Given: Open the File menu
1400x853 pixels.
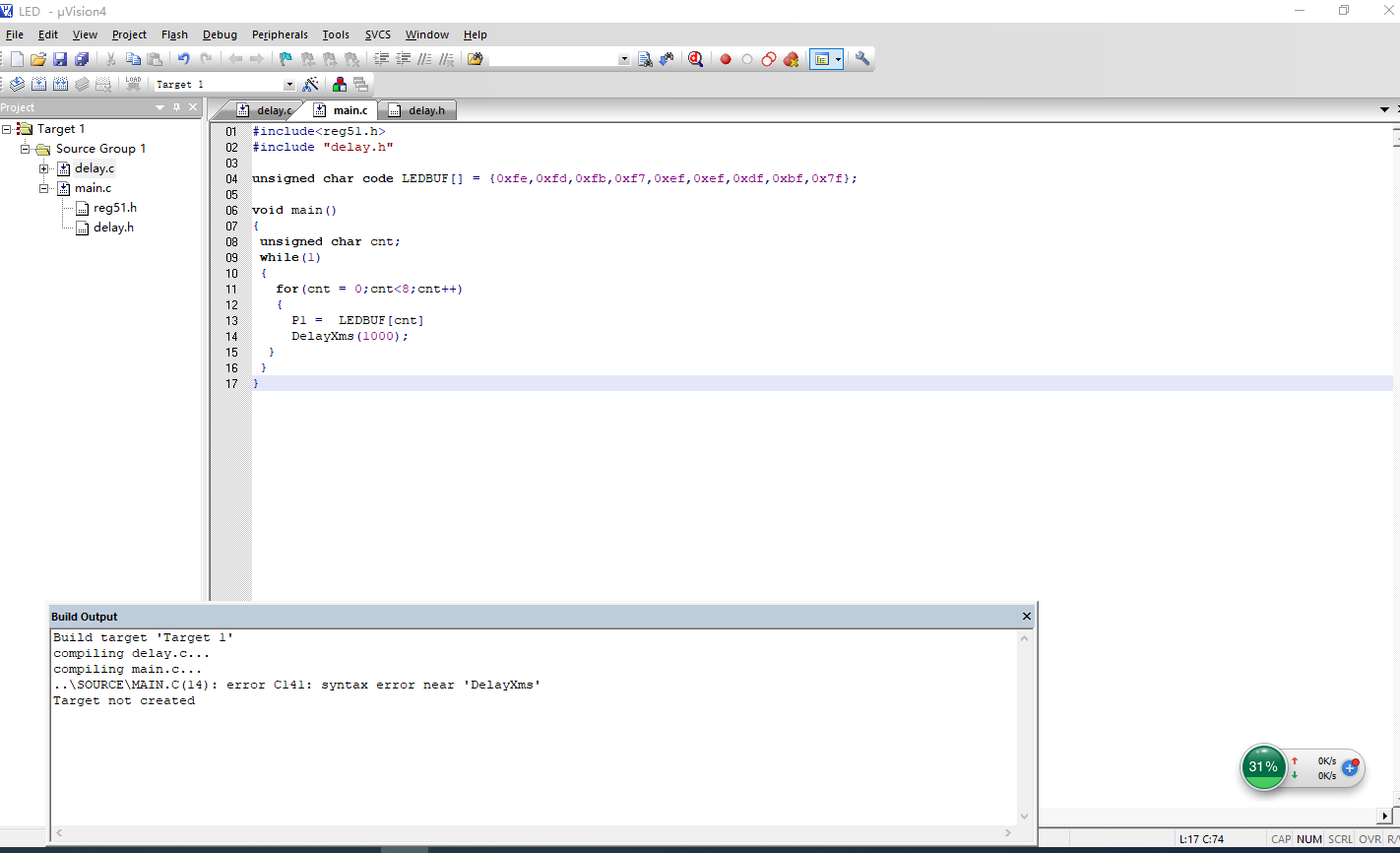Looking at the screenshot, I should 14,34.
